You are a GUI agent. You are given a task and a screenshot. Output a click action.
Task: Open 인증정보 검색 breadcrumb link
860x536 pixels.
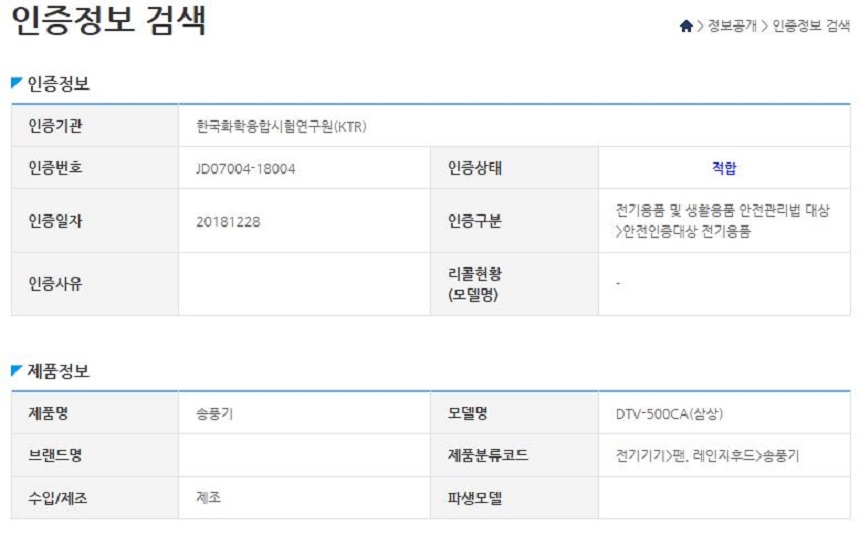point(811,26)
